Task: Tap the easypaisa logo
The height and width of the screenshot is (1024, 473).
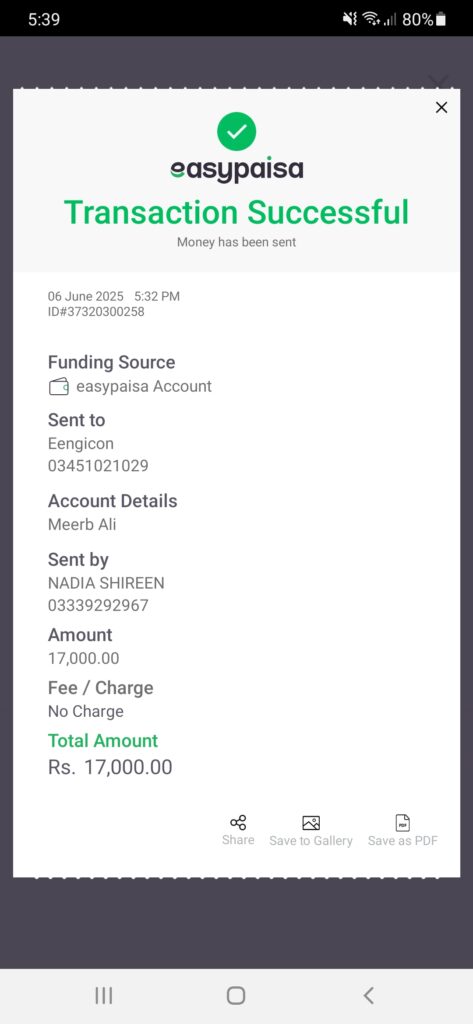Action: 236,170
